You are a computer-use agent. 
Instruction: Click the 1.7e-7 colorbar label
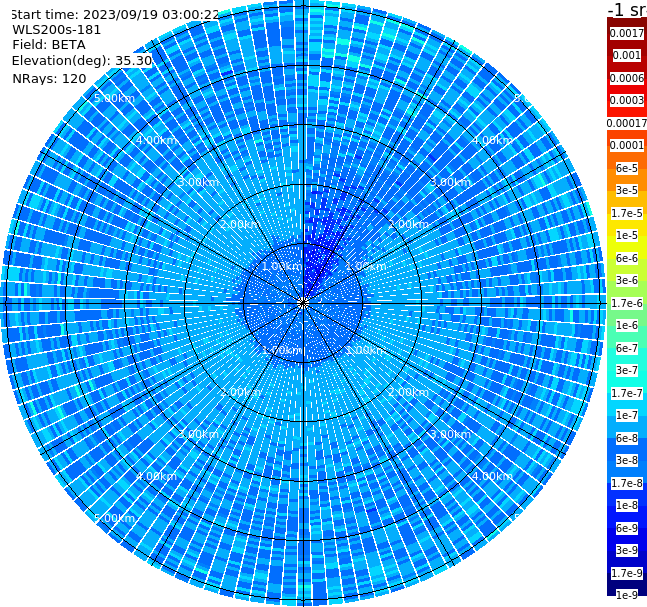(627, 393)
